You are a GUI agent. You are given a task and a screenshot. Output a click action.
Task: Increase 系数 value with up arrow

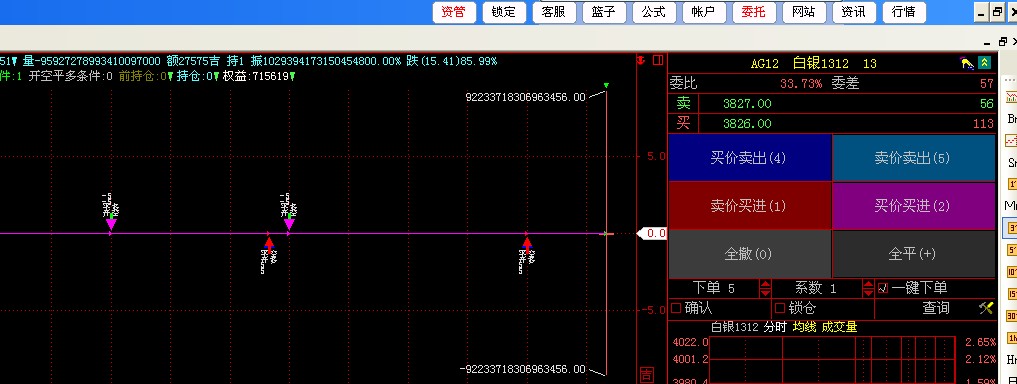pyautogui.click(x=868, y=283)
